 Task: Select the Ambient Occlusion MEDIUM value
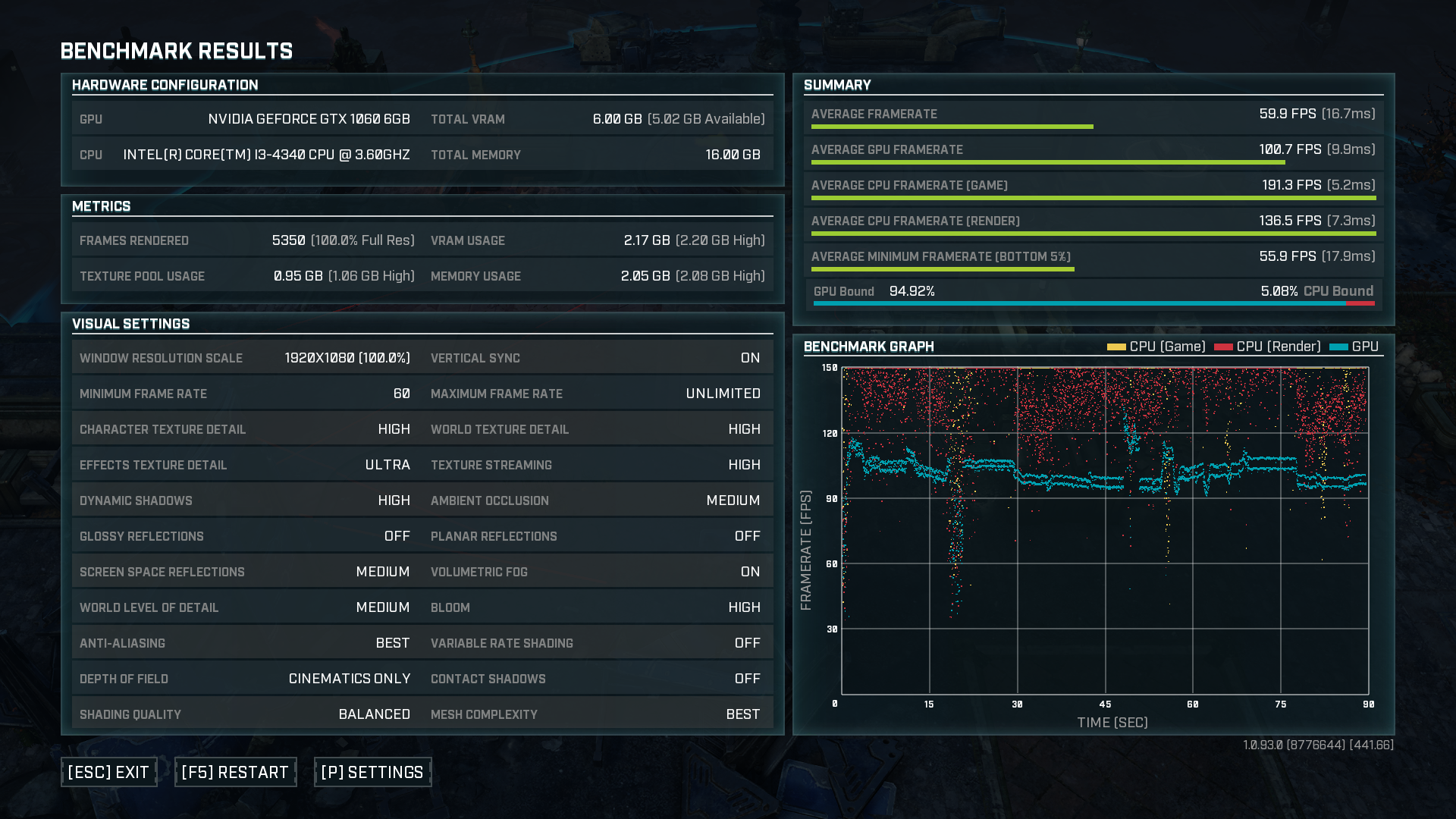coord(733,500)
